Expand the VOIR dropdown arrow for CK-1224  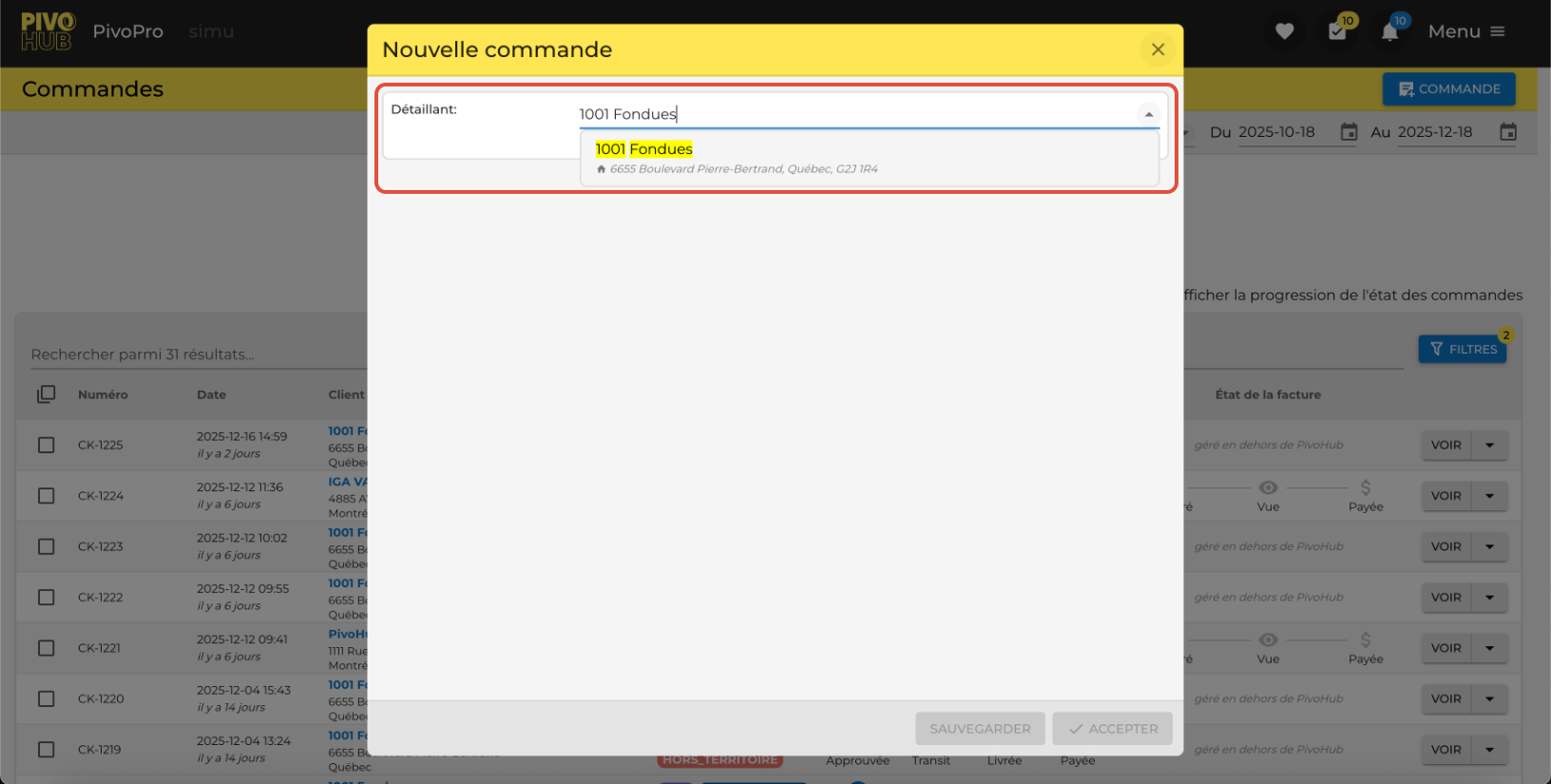(1490, 496)
